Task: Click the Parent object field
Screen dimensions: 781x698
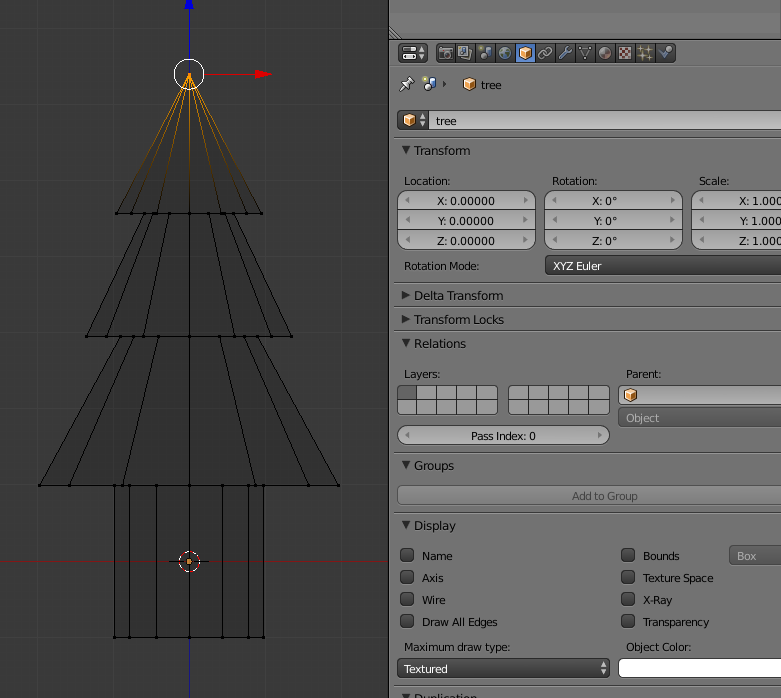Action: 700,395
